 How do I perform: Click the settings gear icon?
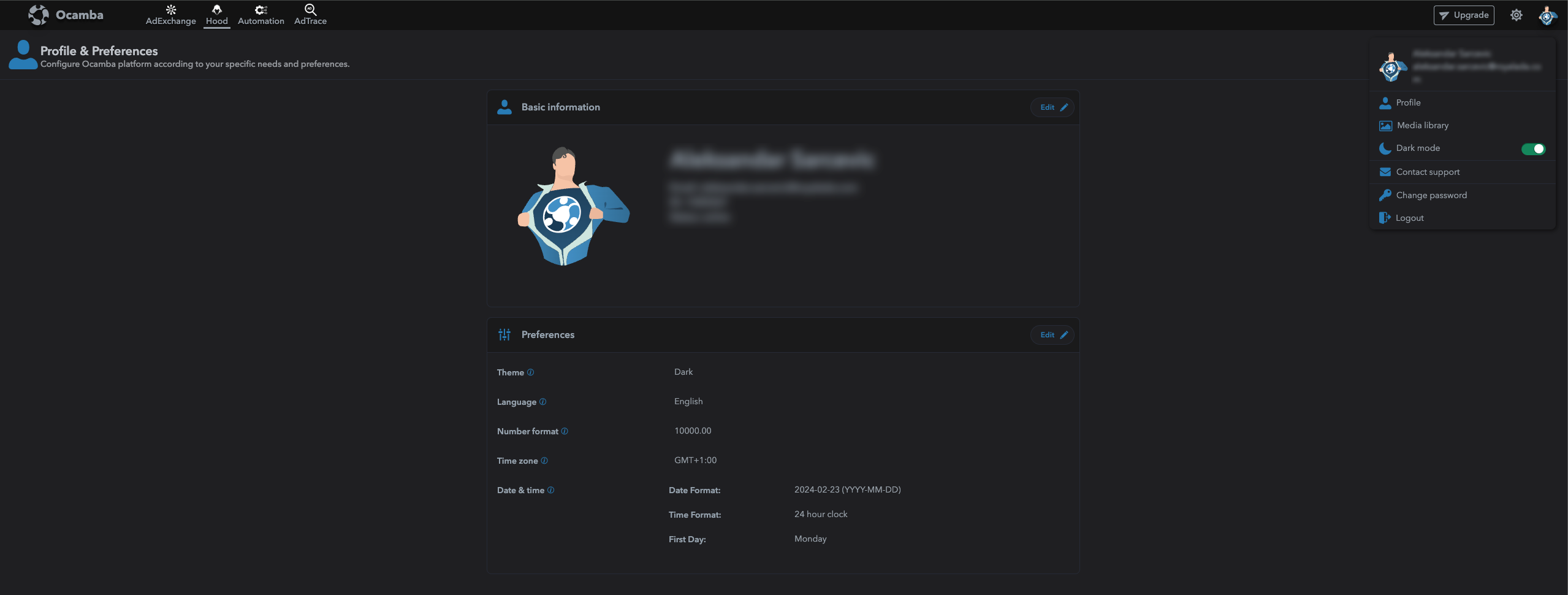(x=1516, y=15)
